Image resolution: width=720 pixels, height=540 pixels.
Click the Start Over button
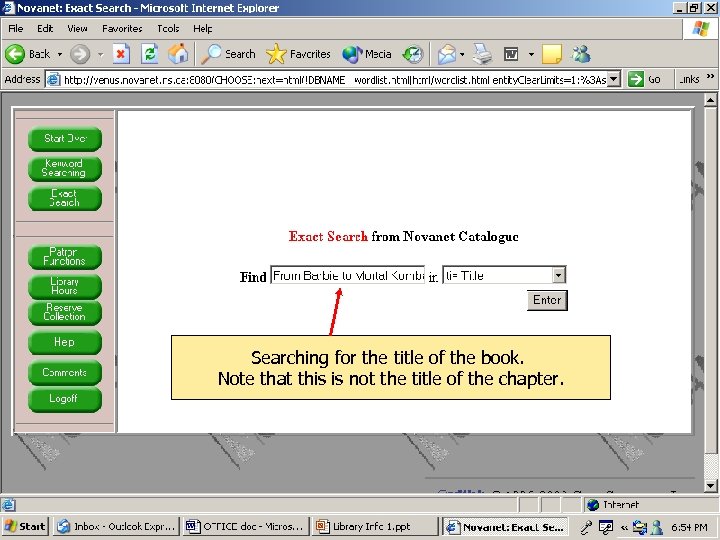point(65,139)
